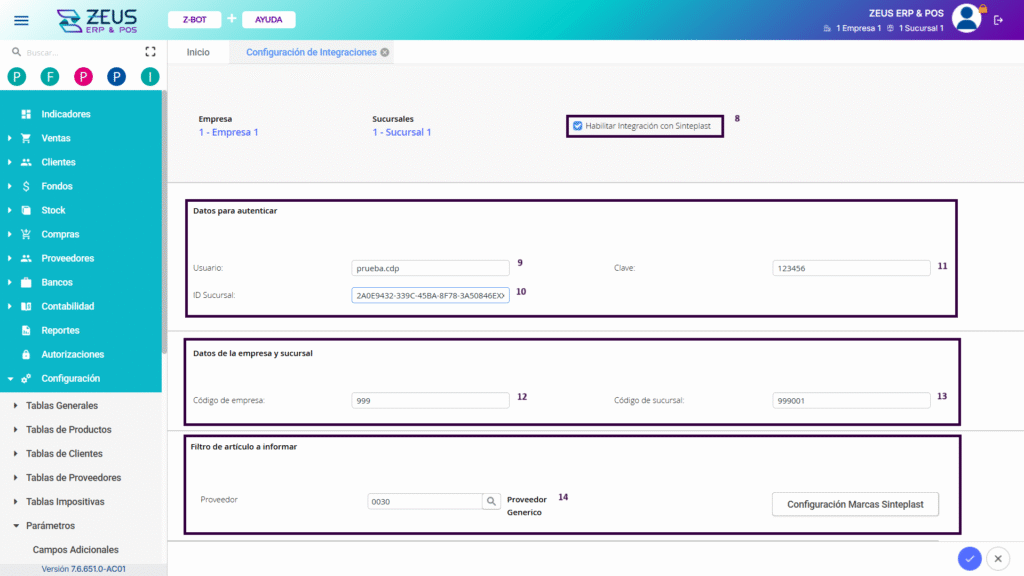Screen dimensions: 1024x576
Task: Expand Tablas de Productos arrow
Action: 16,430
